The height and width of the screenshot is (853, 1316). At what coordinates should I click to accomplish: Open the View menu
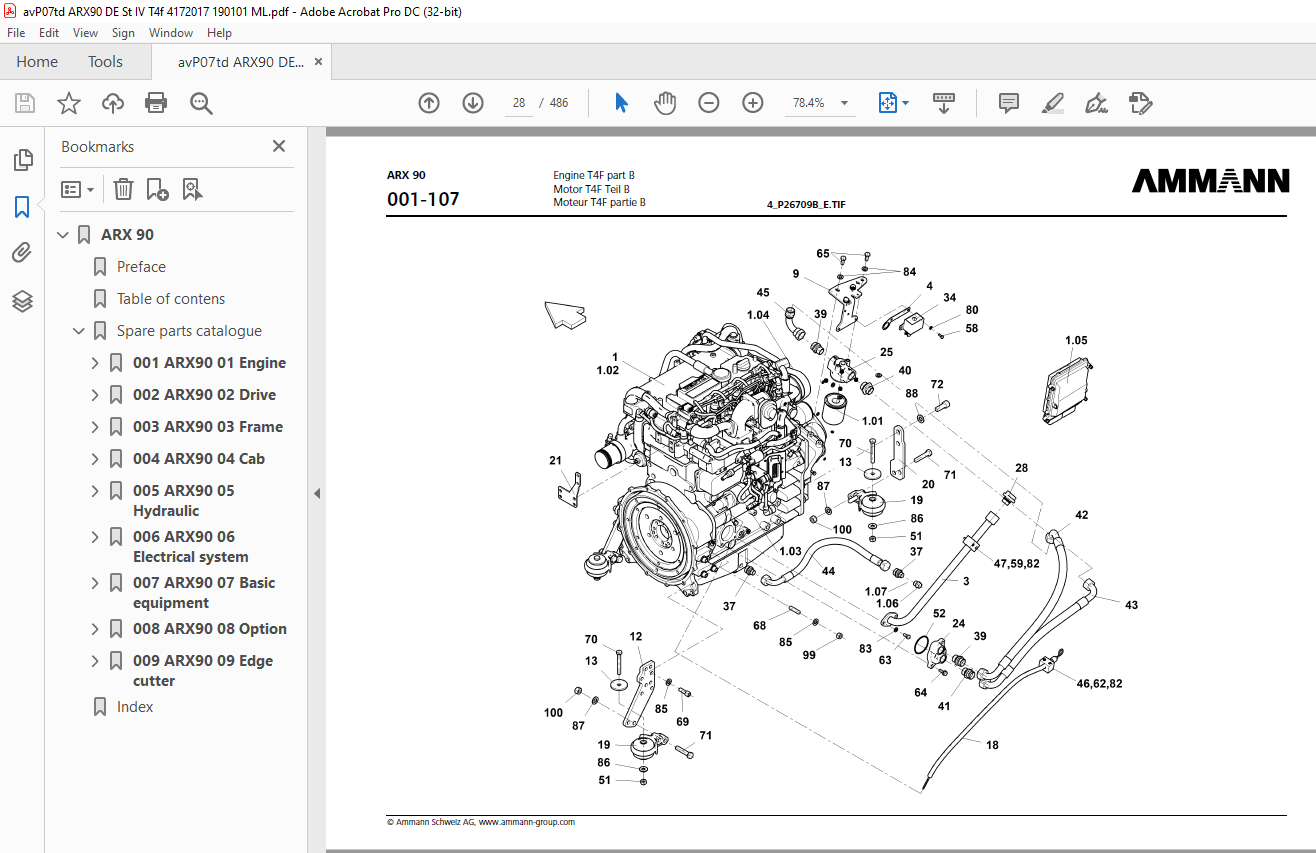pyautogui.click(x=86, y=33)
